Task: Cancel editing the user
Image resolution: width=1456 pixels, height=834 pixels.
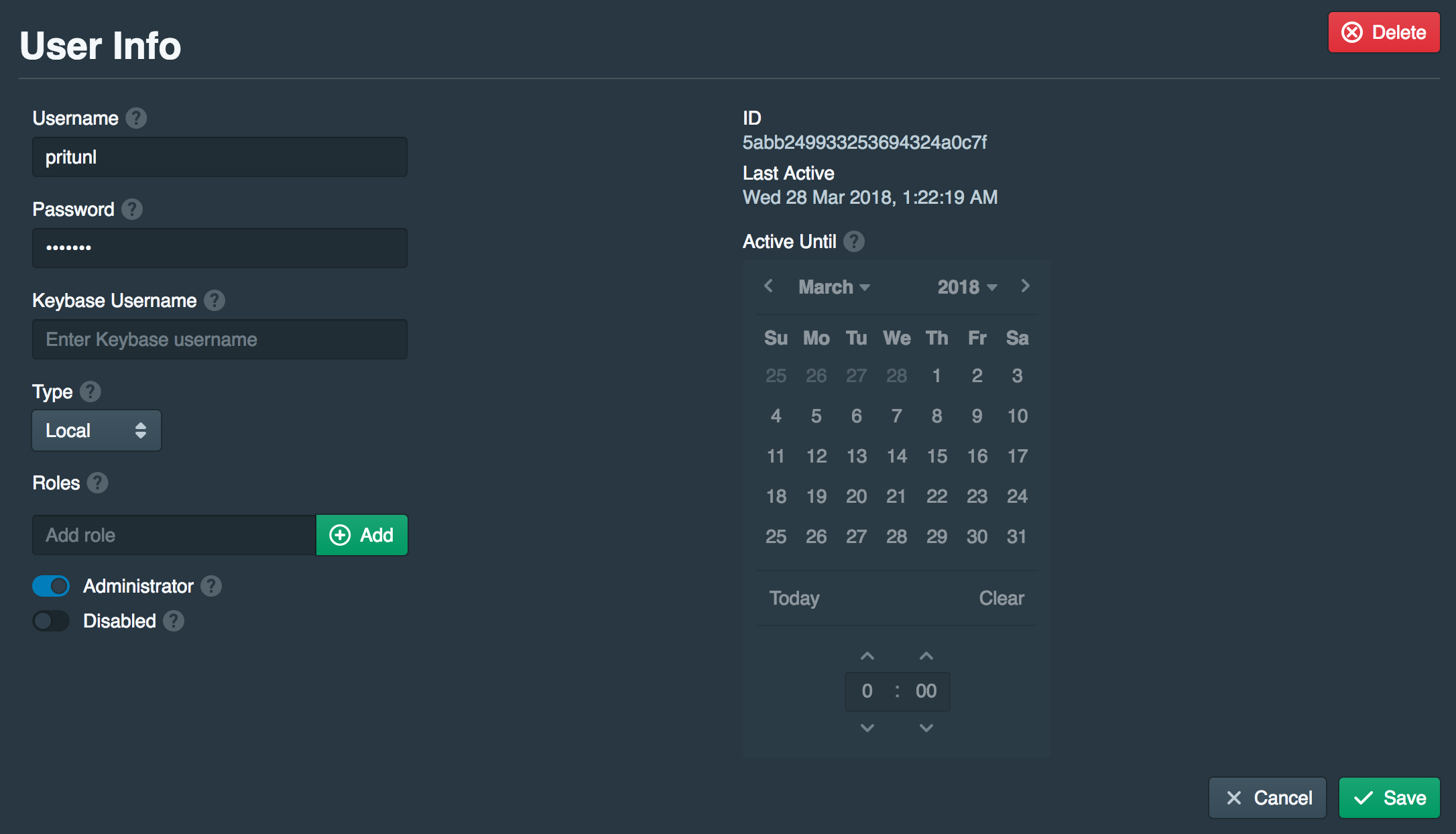Action: tap(1268, 798)
